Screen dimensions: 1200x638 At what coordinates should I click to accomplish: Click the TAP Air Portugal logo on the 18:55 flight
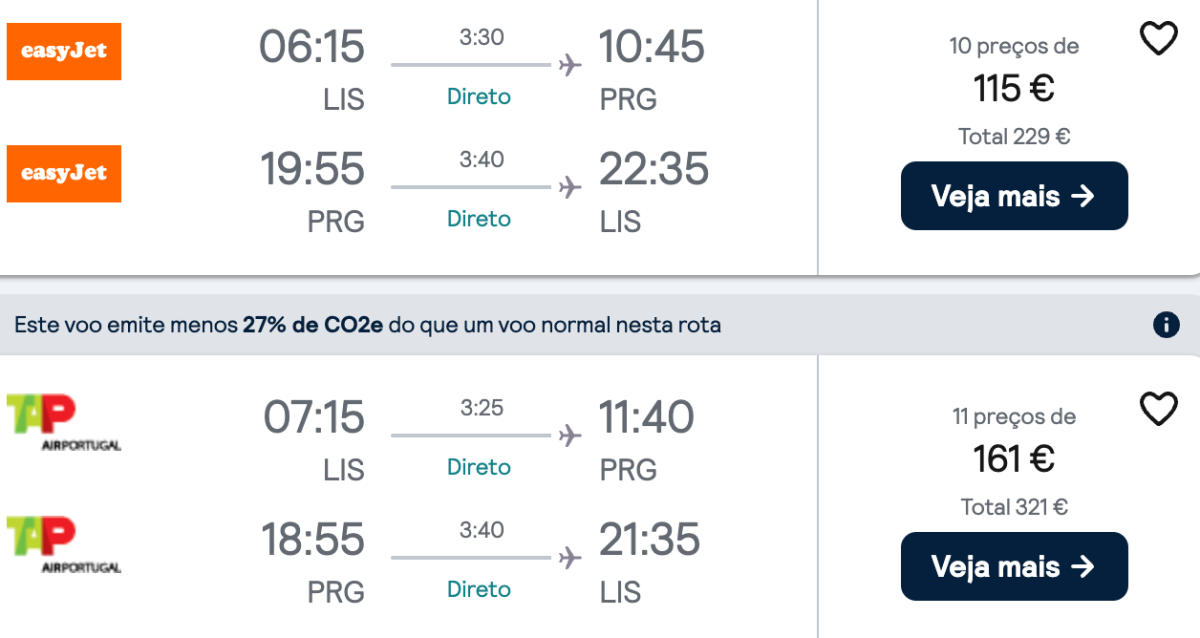pyautogui.click(x=64, y=544)
